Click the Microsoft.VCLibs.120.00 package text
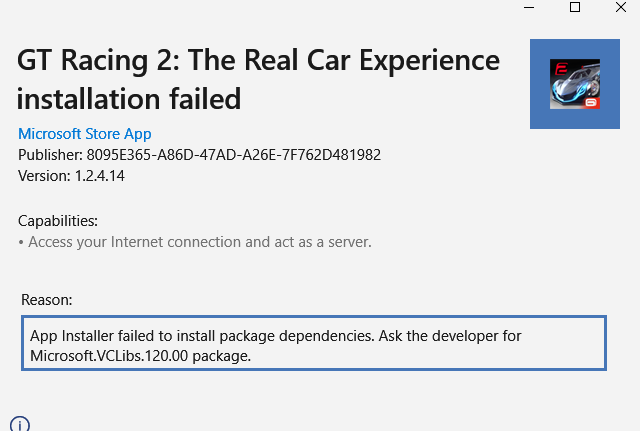This screenshot has width=640, height=431. coord(140,356)
